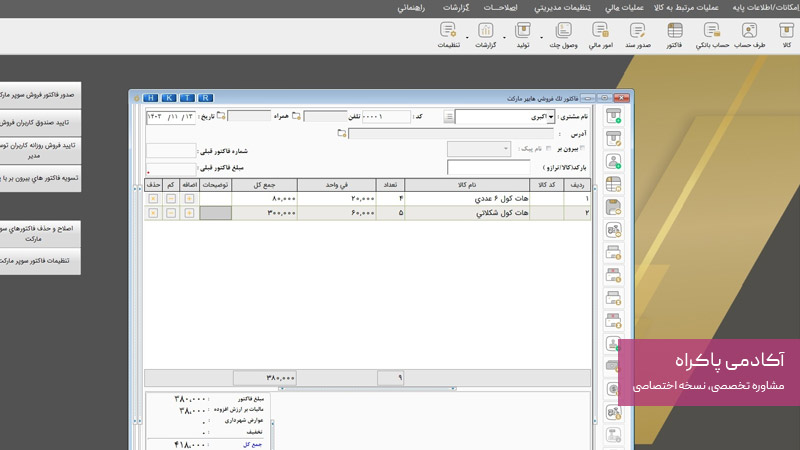The width and height of the screenshot is (800, 450).
Task: Open the راهنمائی (Help) menu
Action: 410,7
